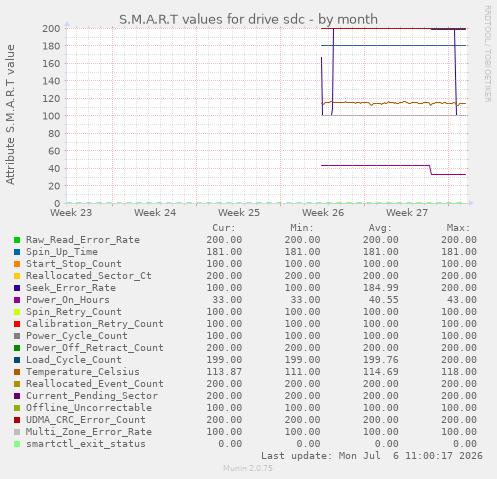Click the Reallocated_Event_Count gold swatch

click(x=17, y=384)
